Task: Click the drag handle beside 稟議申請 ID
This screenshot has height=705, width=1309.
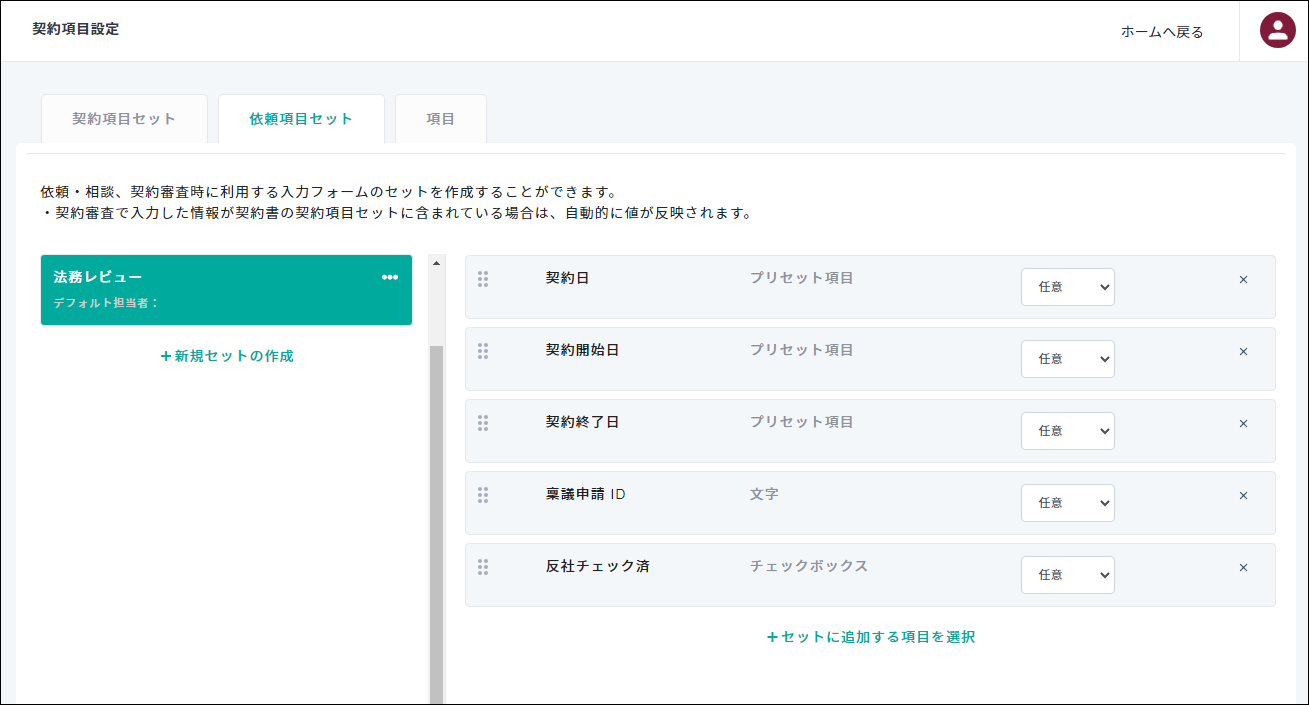Action: point(484,495)
